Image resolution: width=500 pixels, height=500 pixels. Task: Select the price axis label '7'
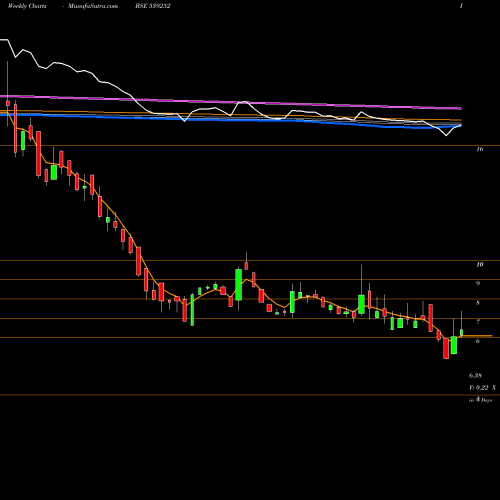point(478,322)
